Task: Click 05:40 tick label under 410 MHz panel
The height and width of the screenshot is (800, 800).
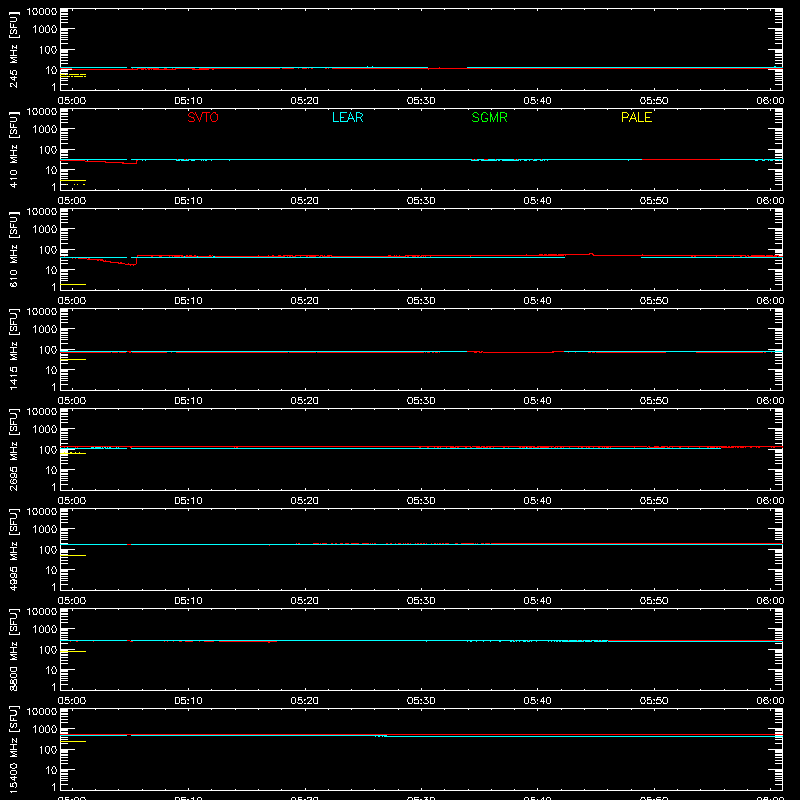Action: [537, 201]
